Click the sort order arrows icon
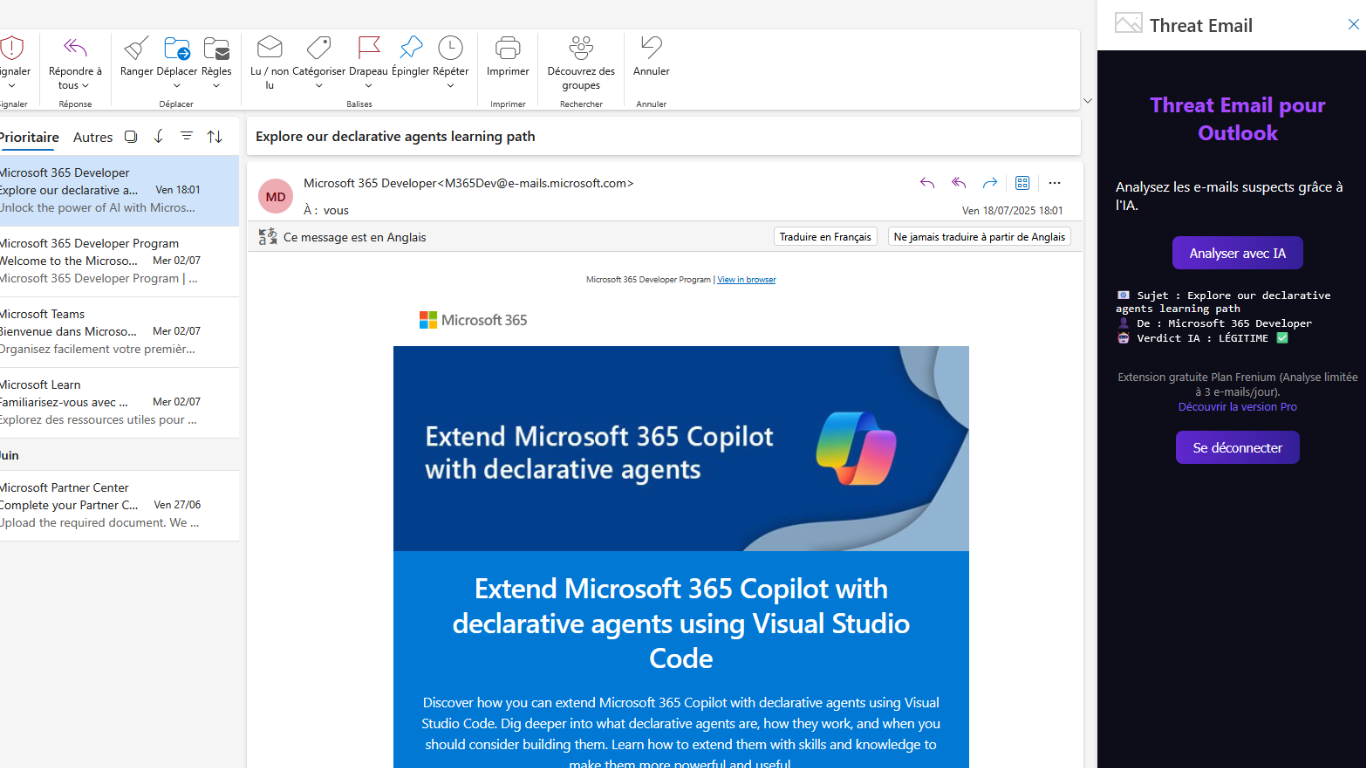 click(x=215, y=137)
